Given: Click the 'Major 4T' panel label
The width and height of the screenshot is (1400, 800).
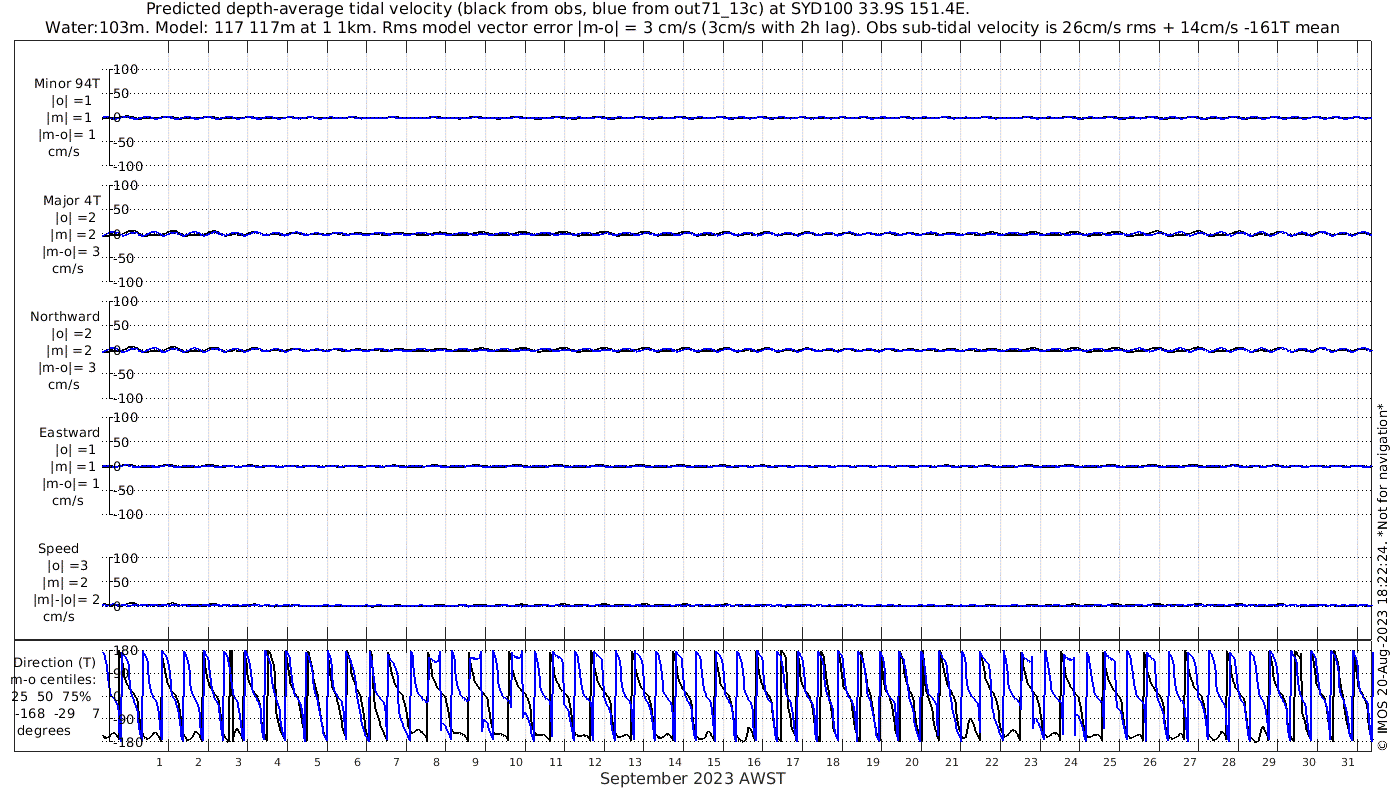Looking at the screenshot, I should pos(72,201).
